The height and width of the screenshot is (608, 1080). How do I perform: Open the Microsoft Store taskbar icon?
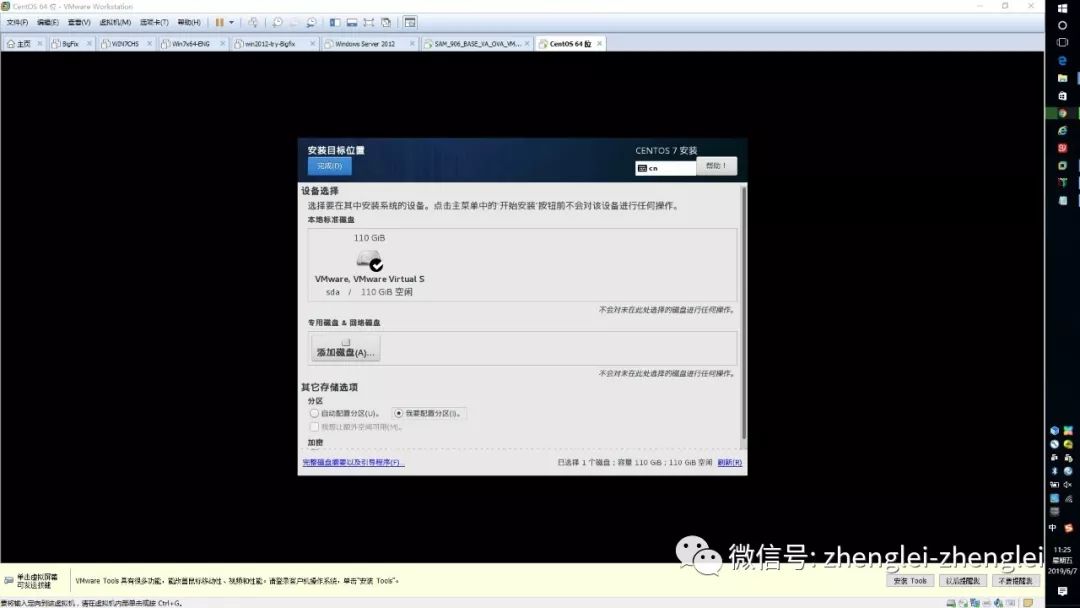coord(1062,96)
